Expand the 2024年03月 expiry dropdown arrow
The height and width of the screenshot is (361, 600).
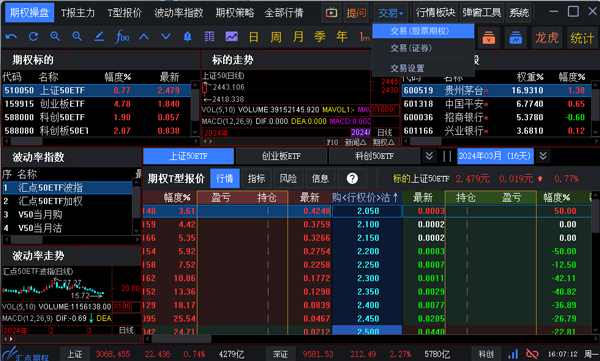543,156
